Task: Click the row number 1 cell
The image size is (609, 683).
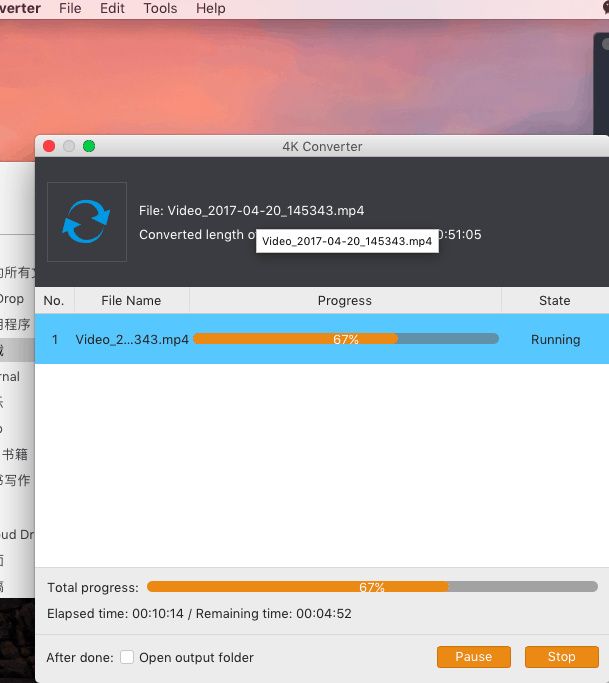Action: tap(55, 339)
